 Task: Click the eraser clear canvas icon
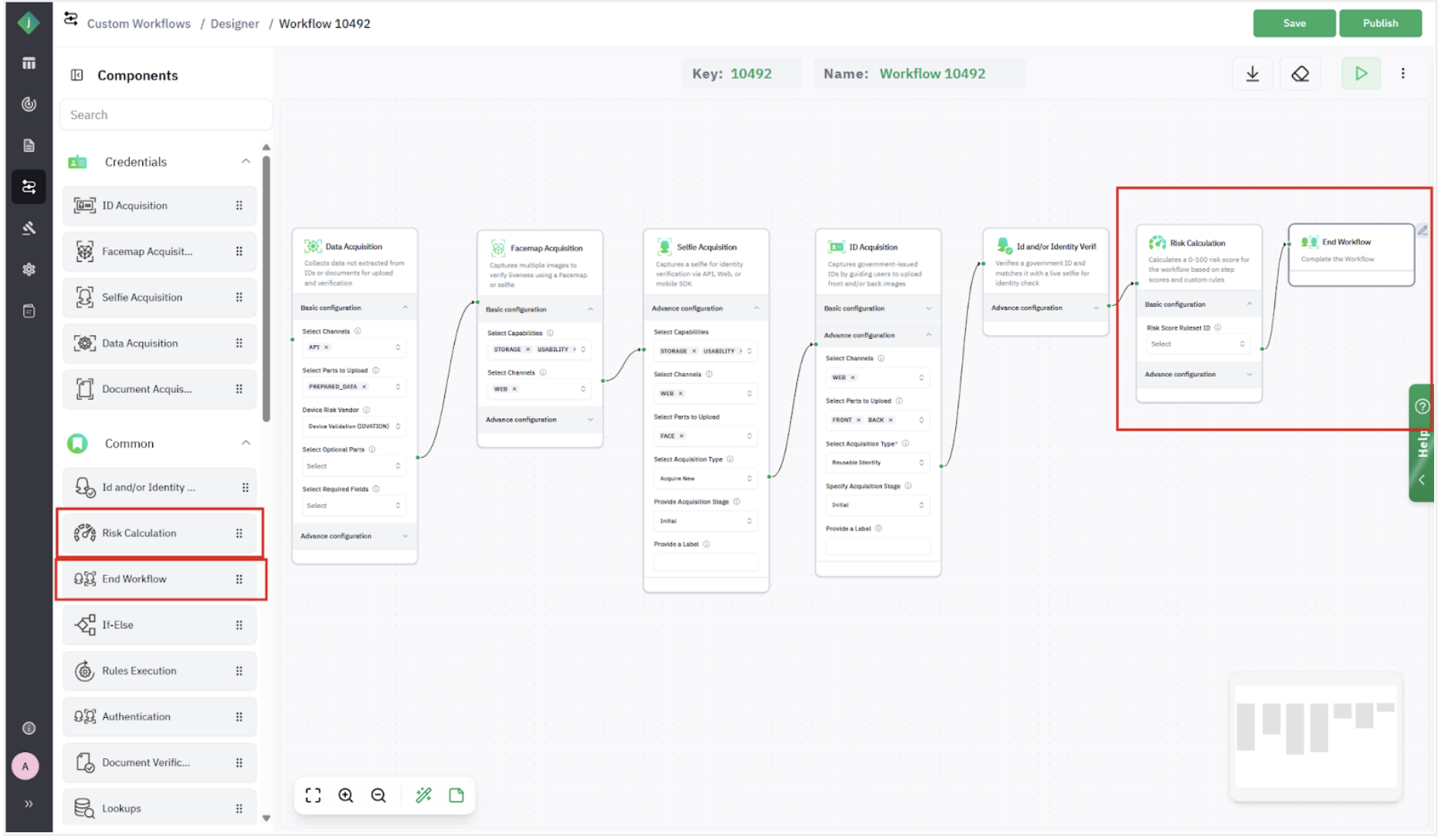(1300, 74)
